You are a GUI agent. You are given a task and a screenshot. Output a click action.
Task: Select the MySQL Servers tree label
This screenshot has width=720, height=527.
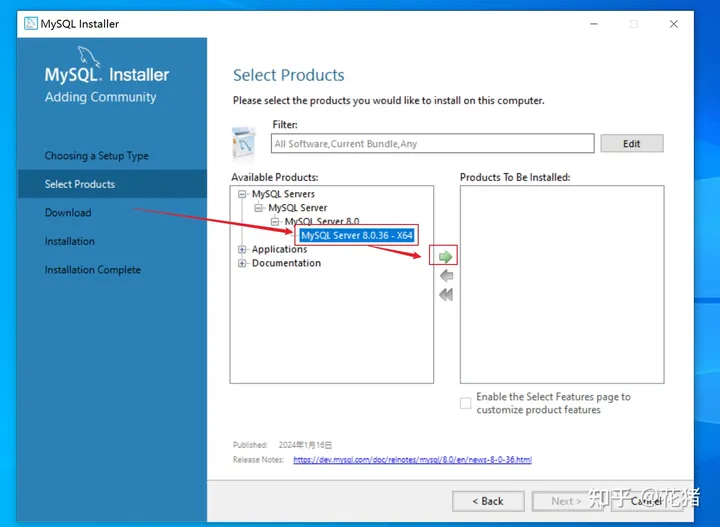point(283,194)
